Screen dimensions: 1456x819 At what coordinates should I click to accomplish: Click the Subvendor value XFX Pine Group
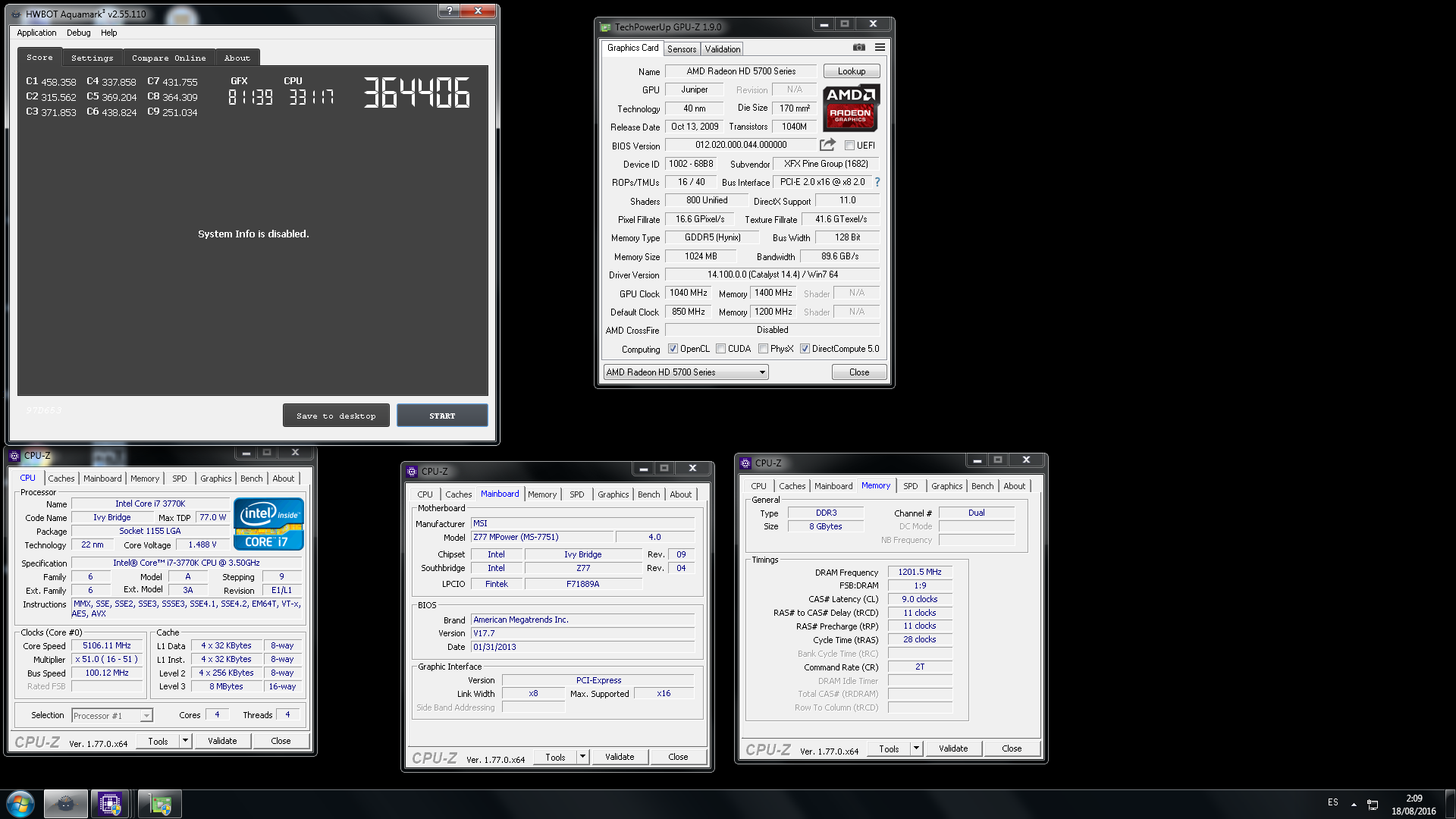pos(825,164)
